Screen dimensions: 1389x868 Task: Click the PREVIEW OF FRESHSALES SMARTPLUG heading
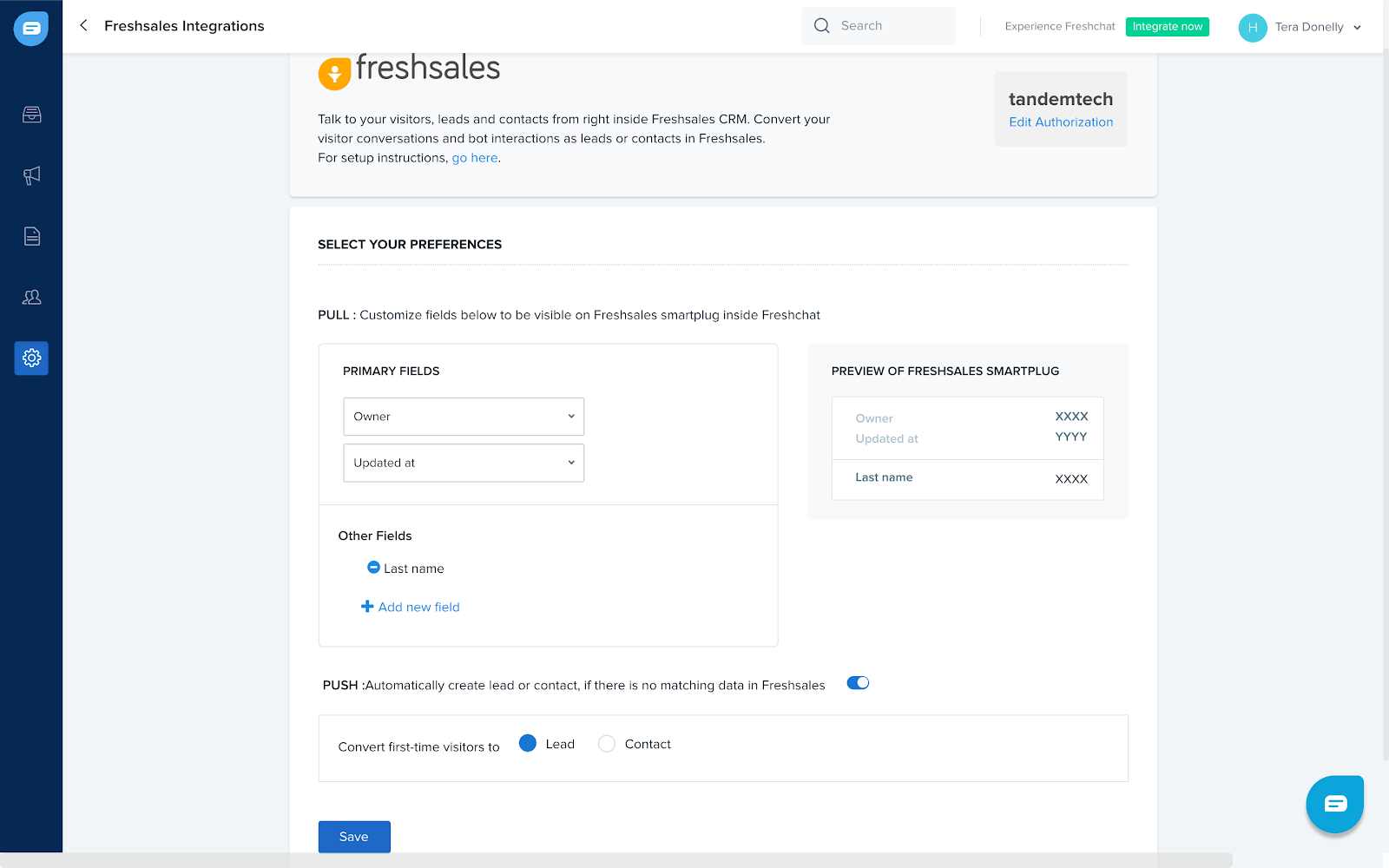(x=945, y=372)
